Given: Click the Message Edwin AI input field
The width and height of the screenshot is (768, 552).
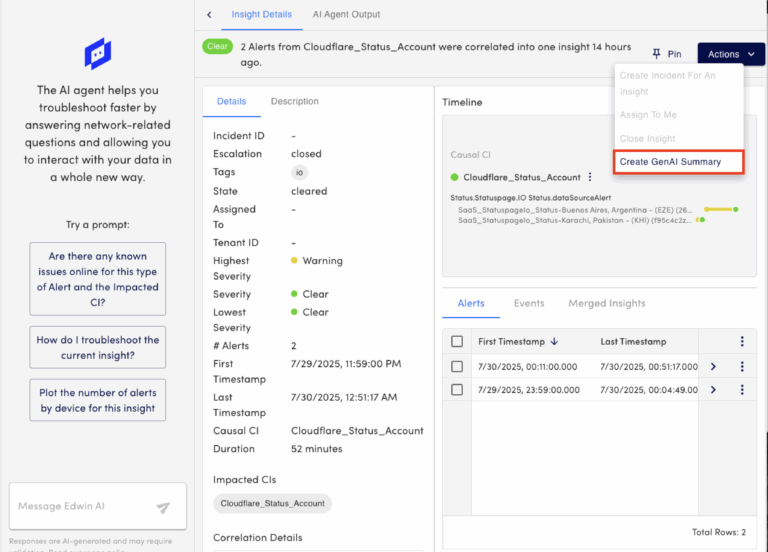Looking at the screenshot, I should tap(82, 507).
